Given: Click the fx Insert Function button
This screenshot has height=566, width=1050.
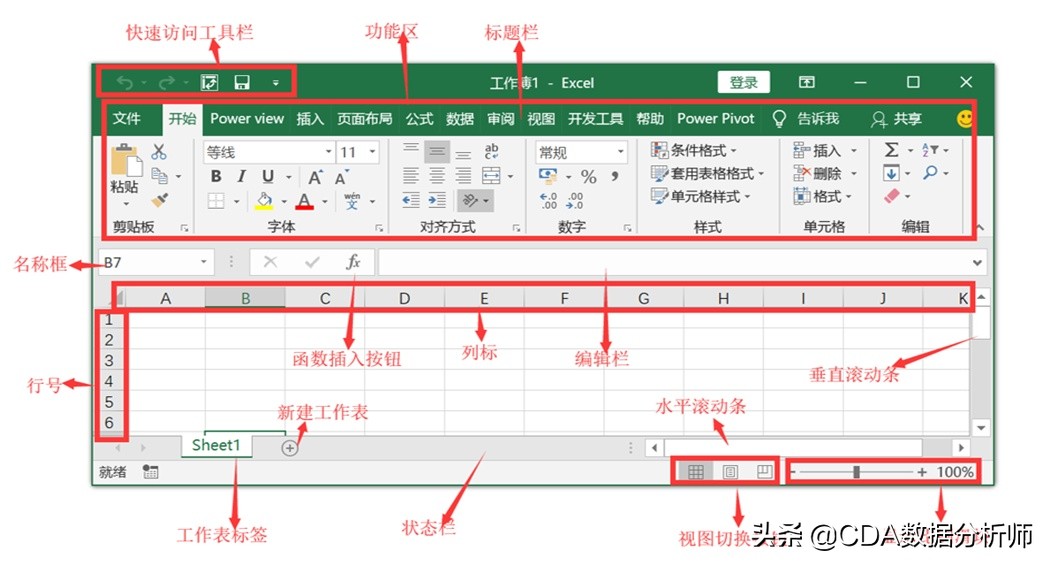Looking at the screenshot, I should click(x=353, y=262).
